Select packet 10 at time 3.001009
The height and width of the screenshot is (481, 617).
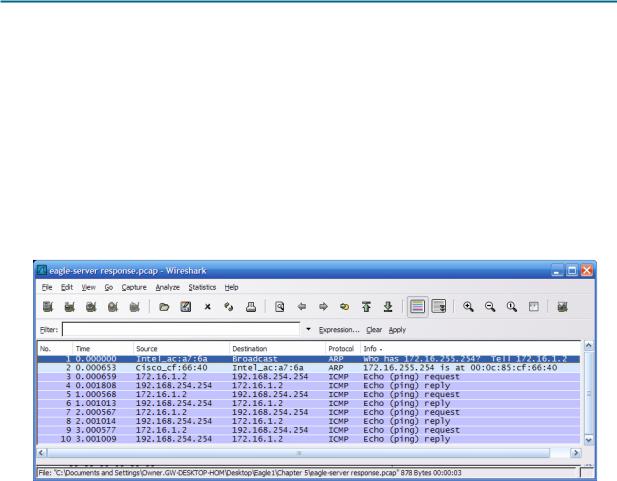point(309,439)
